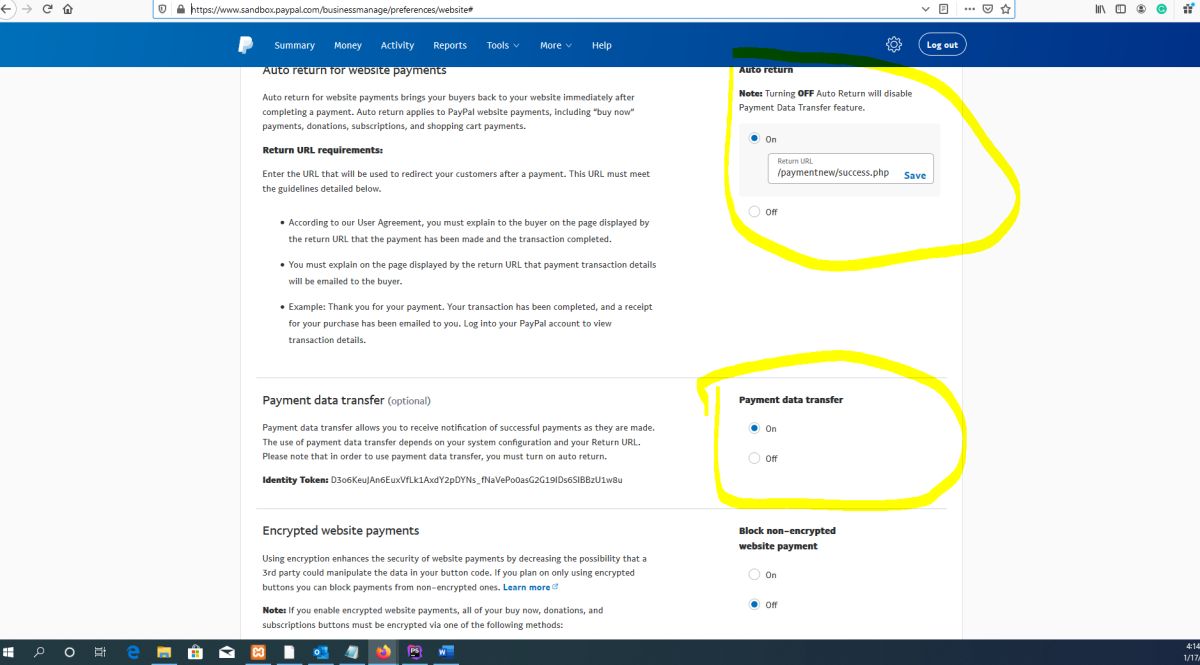Image resolution: width=1200 pixels, height=665 pixels.
Task: Launch Microsoft Edge from taskbar
Action: coord(132,652)
